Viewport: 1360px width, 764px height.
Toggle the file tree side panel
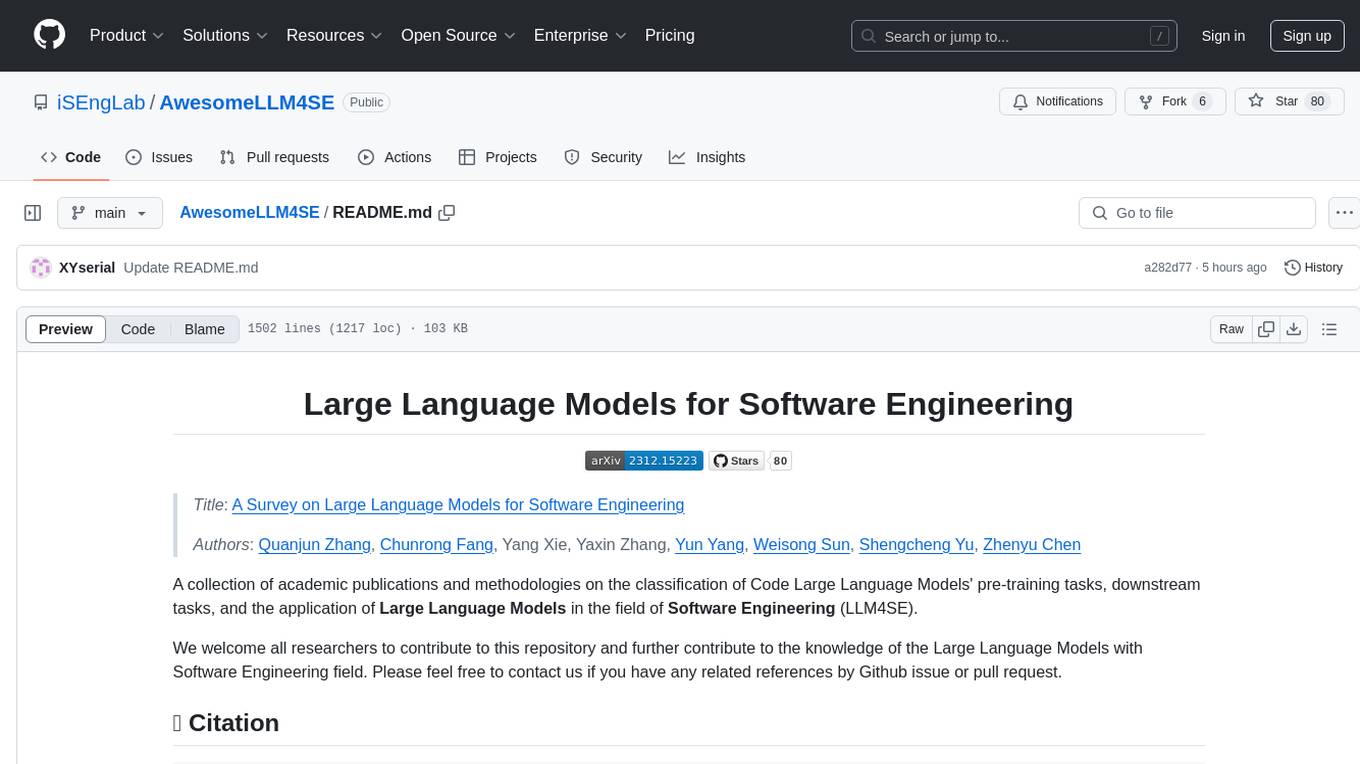(33, 213)
